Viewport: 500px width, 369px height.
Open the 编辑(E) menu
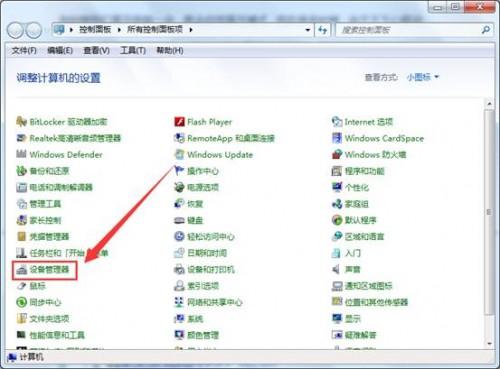point(60,50)
